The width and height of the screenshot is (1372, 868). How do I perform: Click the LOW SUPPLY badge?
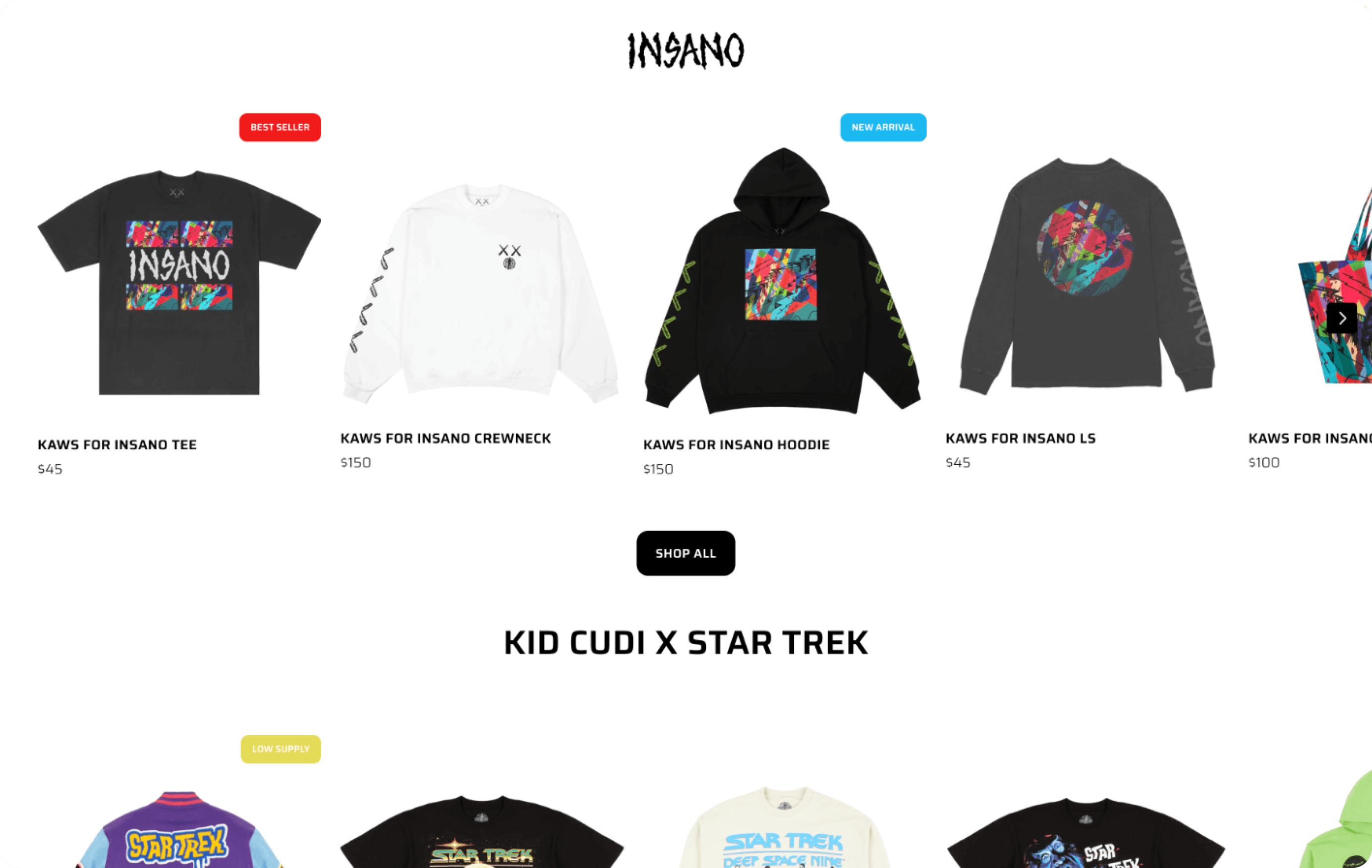(281, 749)
